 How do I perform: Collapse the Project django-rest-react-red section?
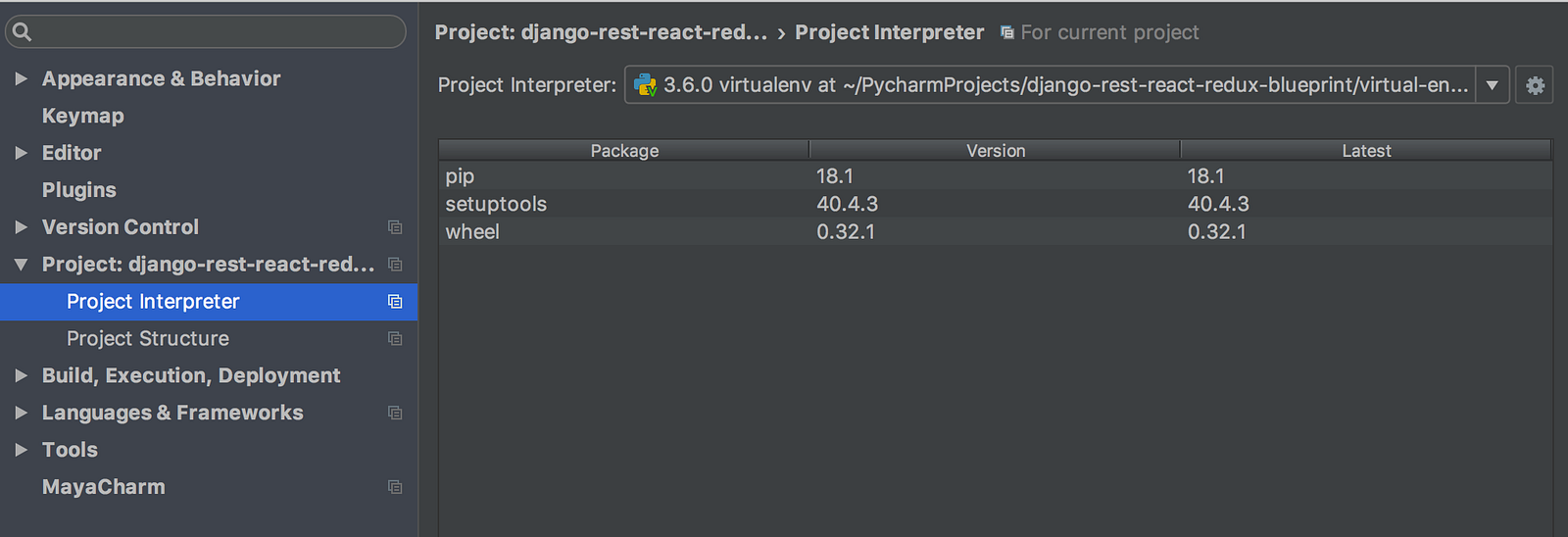pos(21,265)
